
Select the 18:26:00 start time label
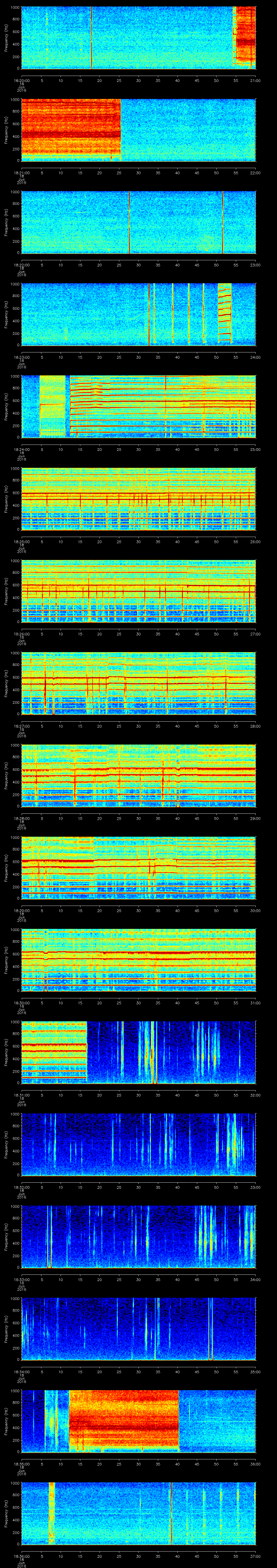(x=21, y=634)
